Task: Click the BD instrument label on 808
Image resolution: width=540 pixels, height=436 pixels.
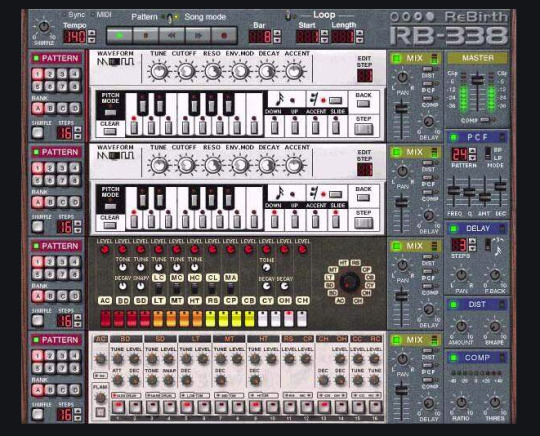Action: tap(123, 301)
